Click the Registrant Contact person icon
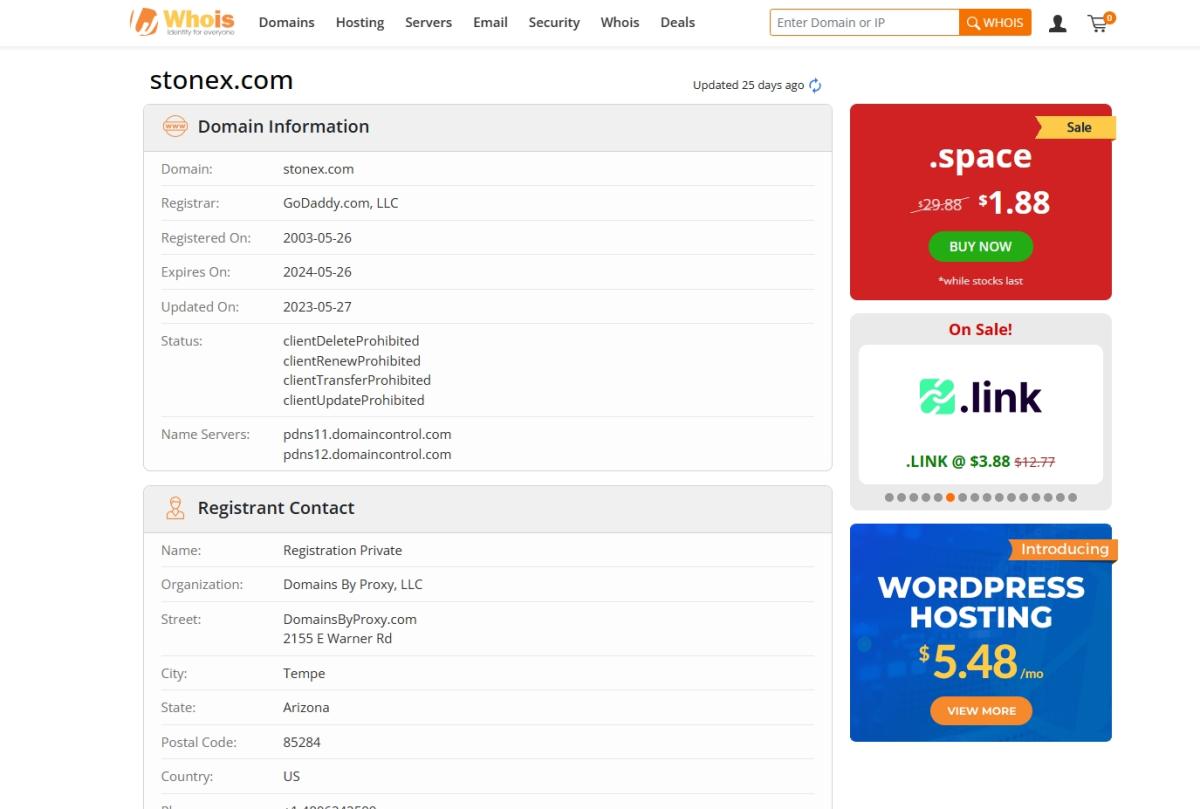 click(x=175, y=508)
